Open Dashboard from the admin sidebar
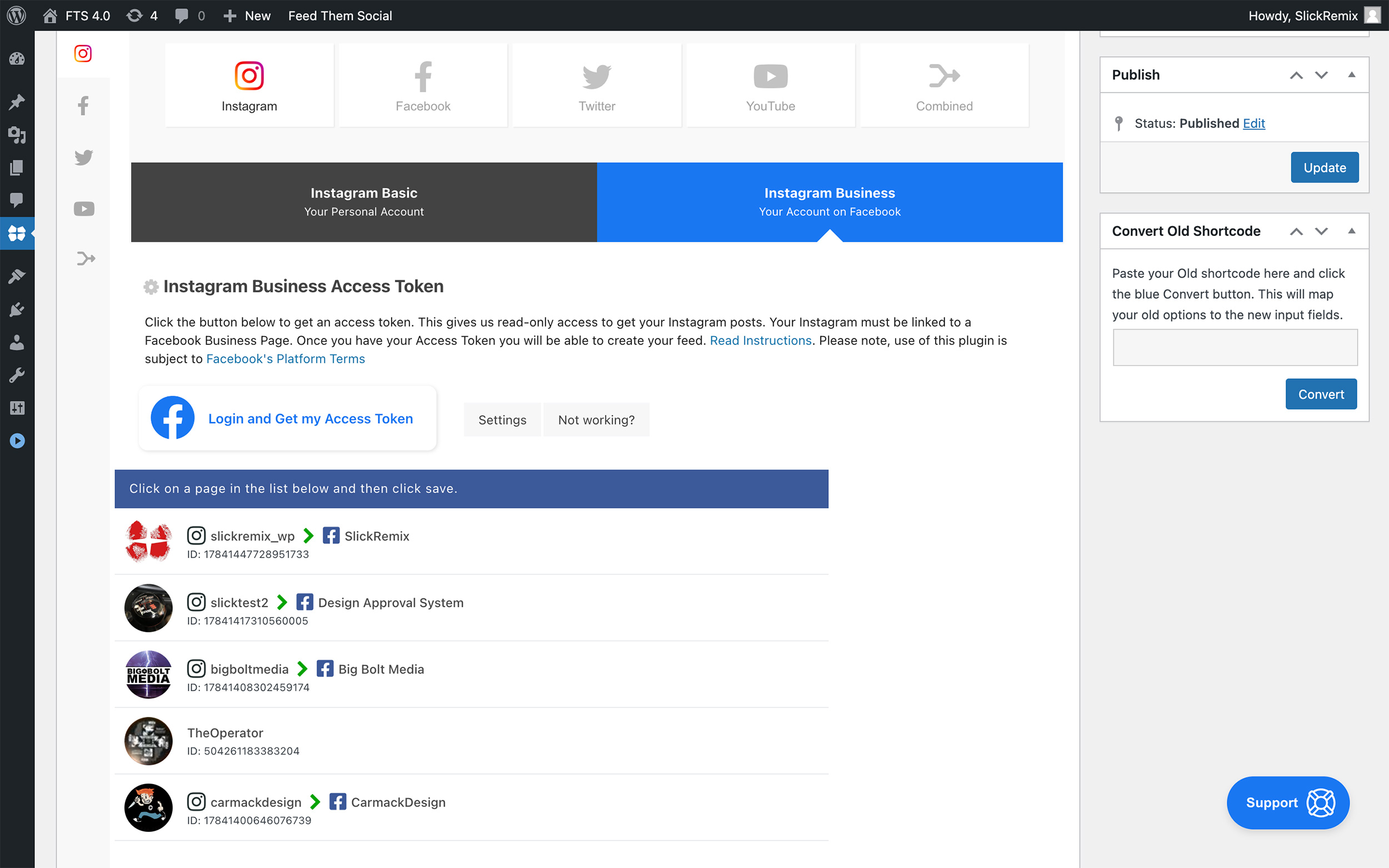Screen dimensions: 1389x868 (x=17, y=58)
